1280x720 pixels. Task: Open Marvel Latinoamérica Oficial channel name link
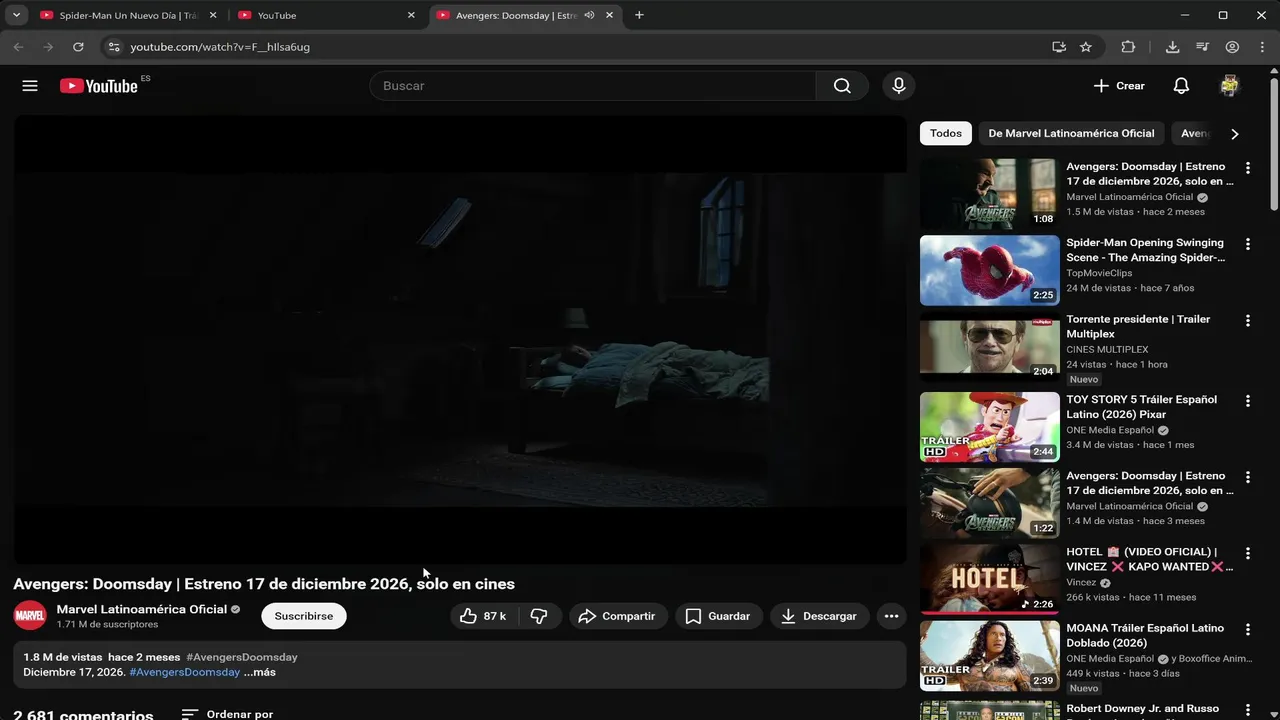pyautogui.click(x=142, y=609)
